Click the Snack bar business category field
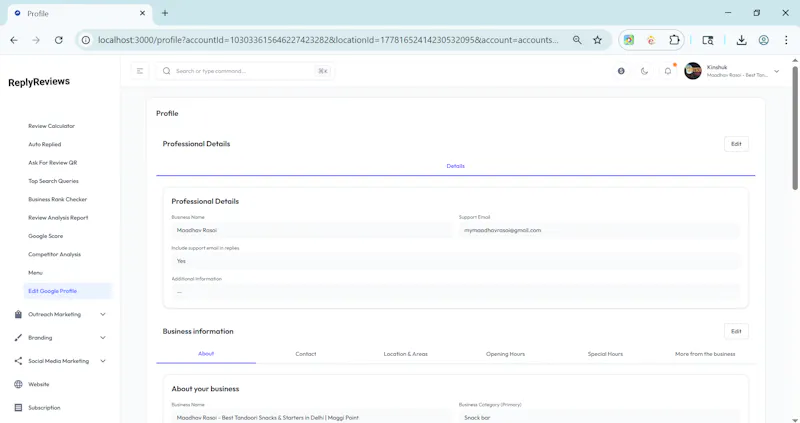Image resolution: width=800 pixels, height=423 pixels. pyautogui.click(x=599, y=417)
